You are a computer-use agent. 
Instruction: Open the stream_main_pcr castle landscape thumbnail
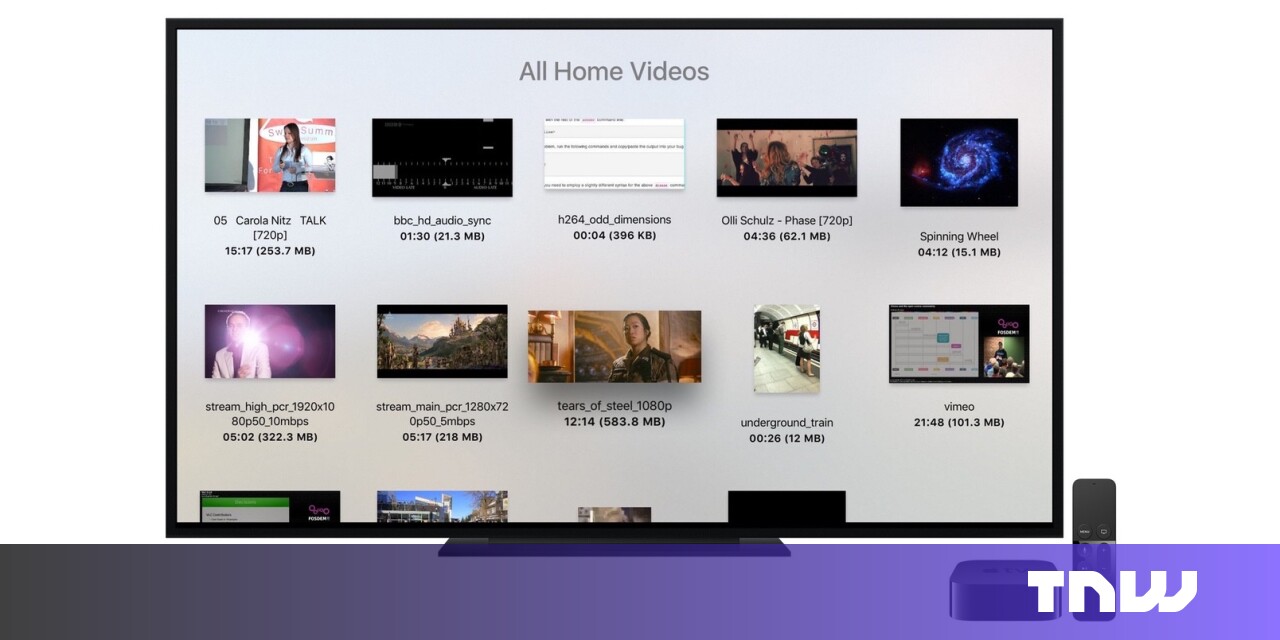click(442, 341)
